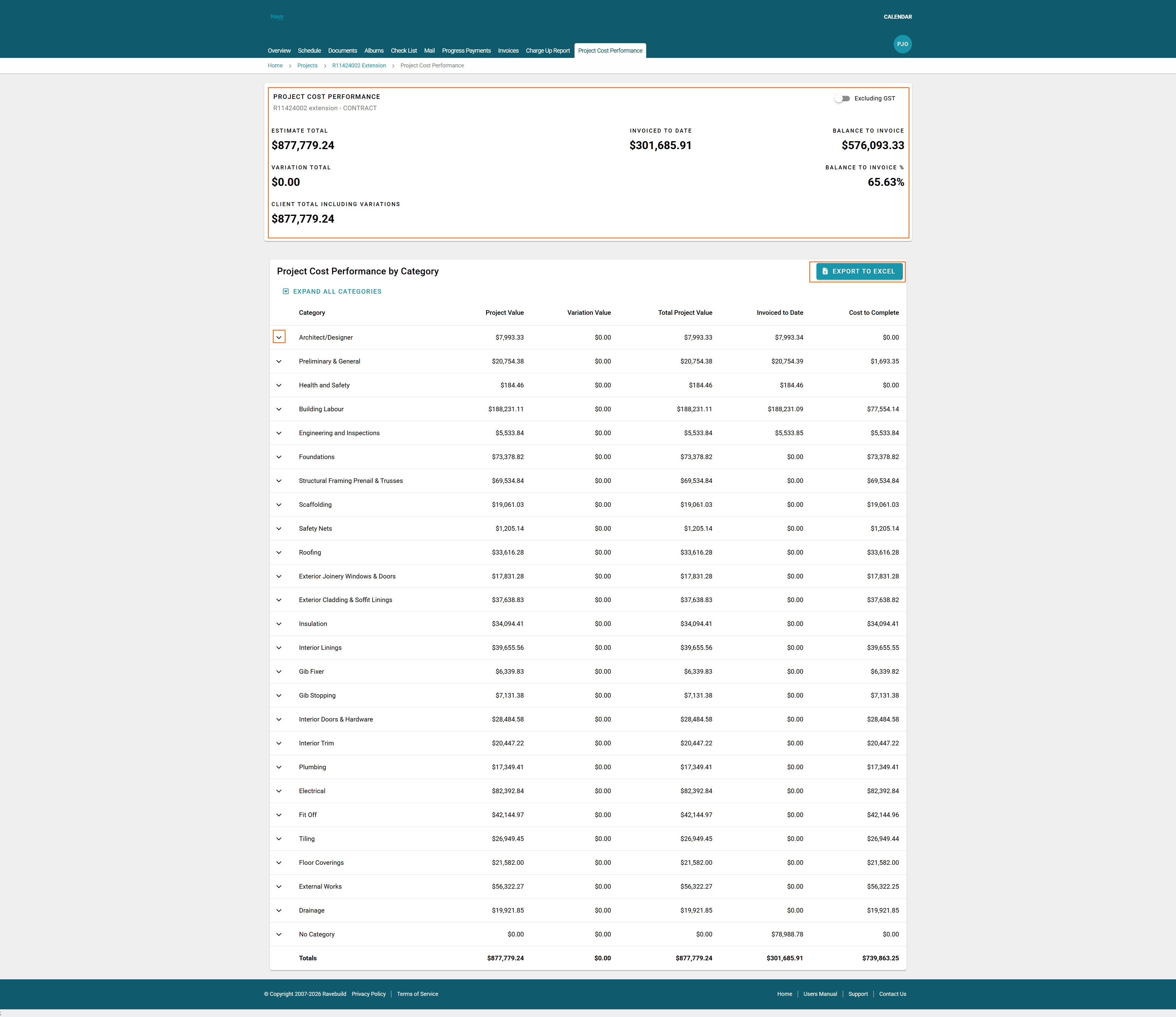
Task: Expand the Structural Framing Prenail & Trusses row
Action: point(279,481)
